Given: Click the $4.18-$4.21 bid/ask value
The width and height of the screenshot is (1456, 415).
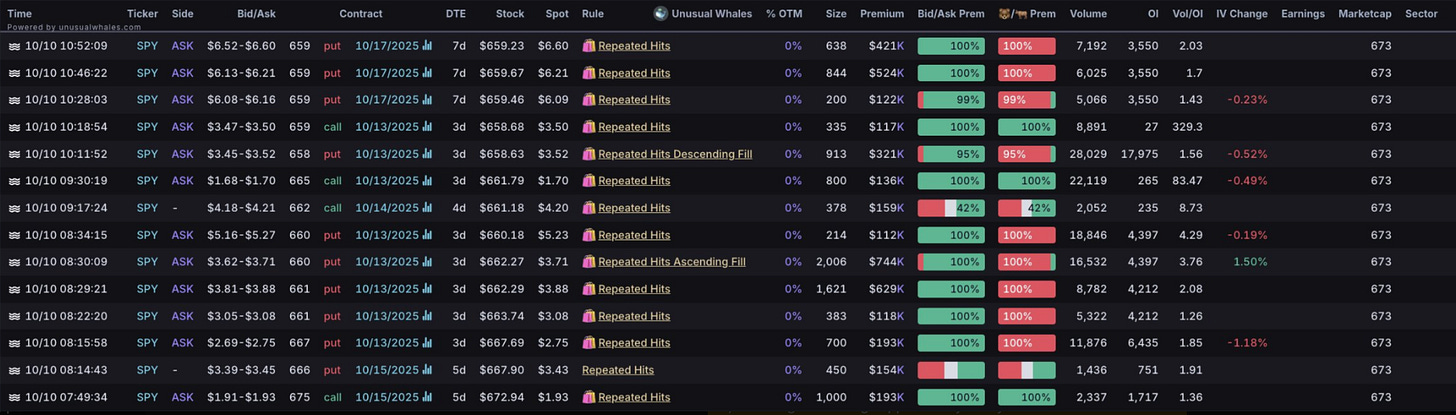Looking at the screenshot, I should pos(241,208).
